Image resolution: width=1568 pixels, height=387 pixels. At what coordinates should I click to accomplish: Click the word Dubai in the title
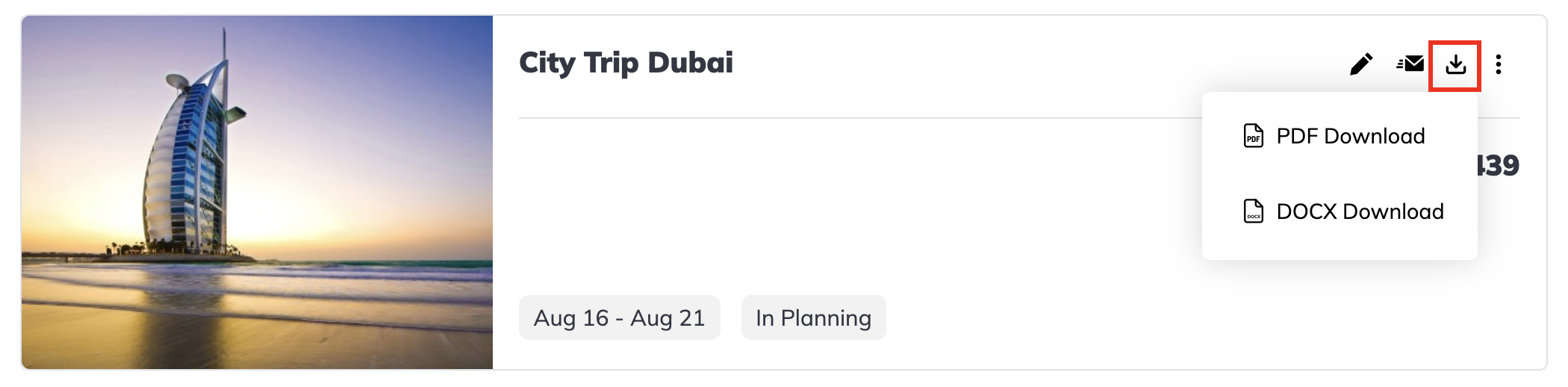[691, 63]
